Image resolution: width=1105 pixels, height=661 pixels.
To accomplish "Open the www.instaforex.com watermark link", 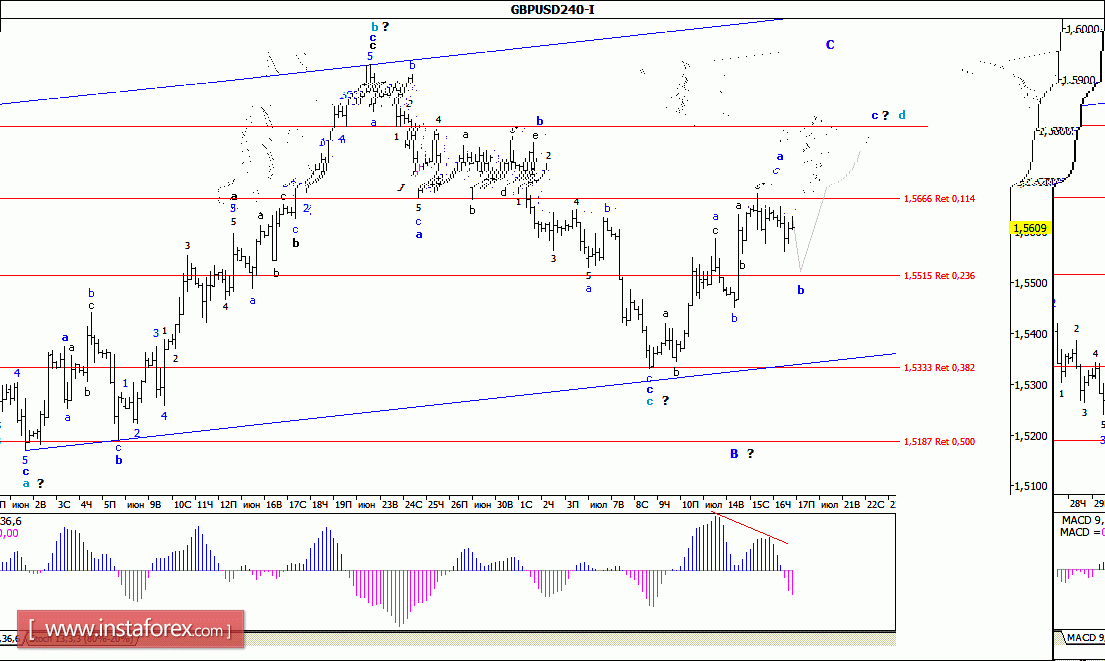I will pyautogui.click(x=130, y=629).
